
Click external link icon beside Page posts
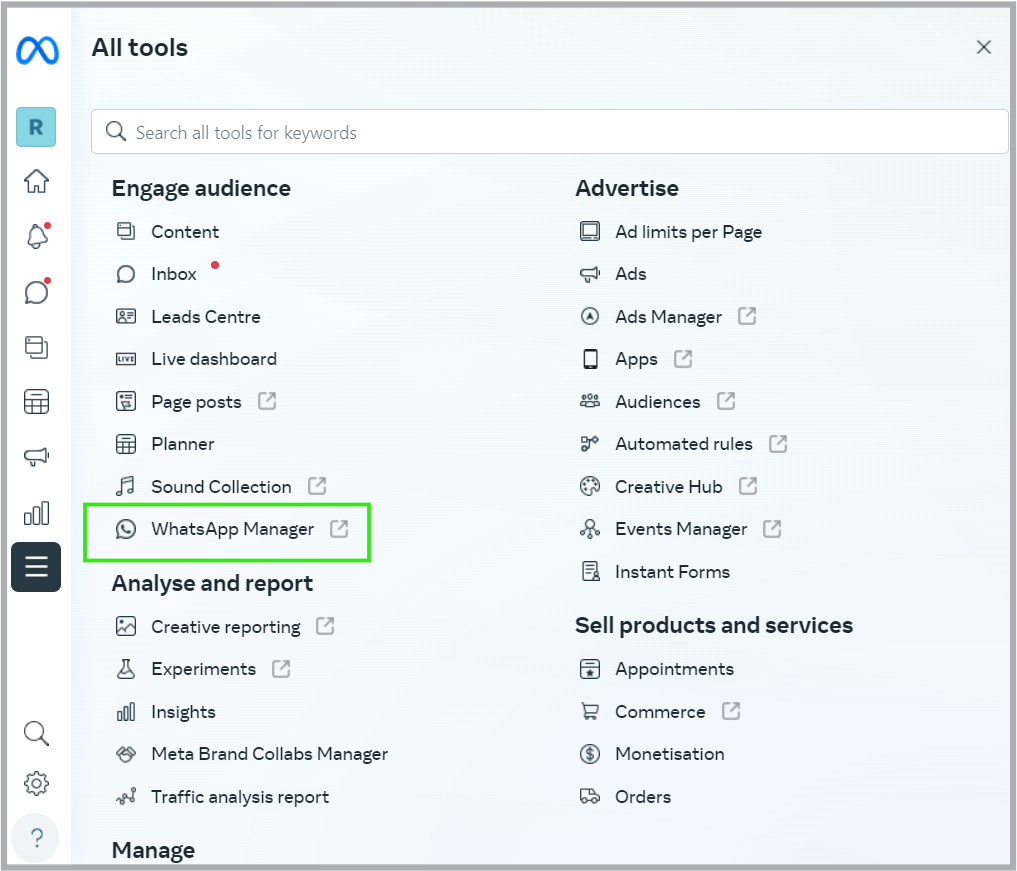(267, 401)
